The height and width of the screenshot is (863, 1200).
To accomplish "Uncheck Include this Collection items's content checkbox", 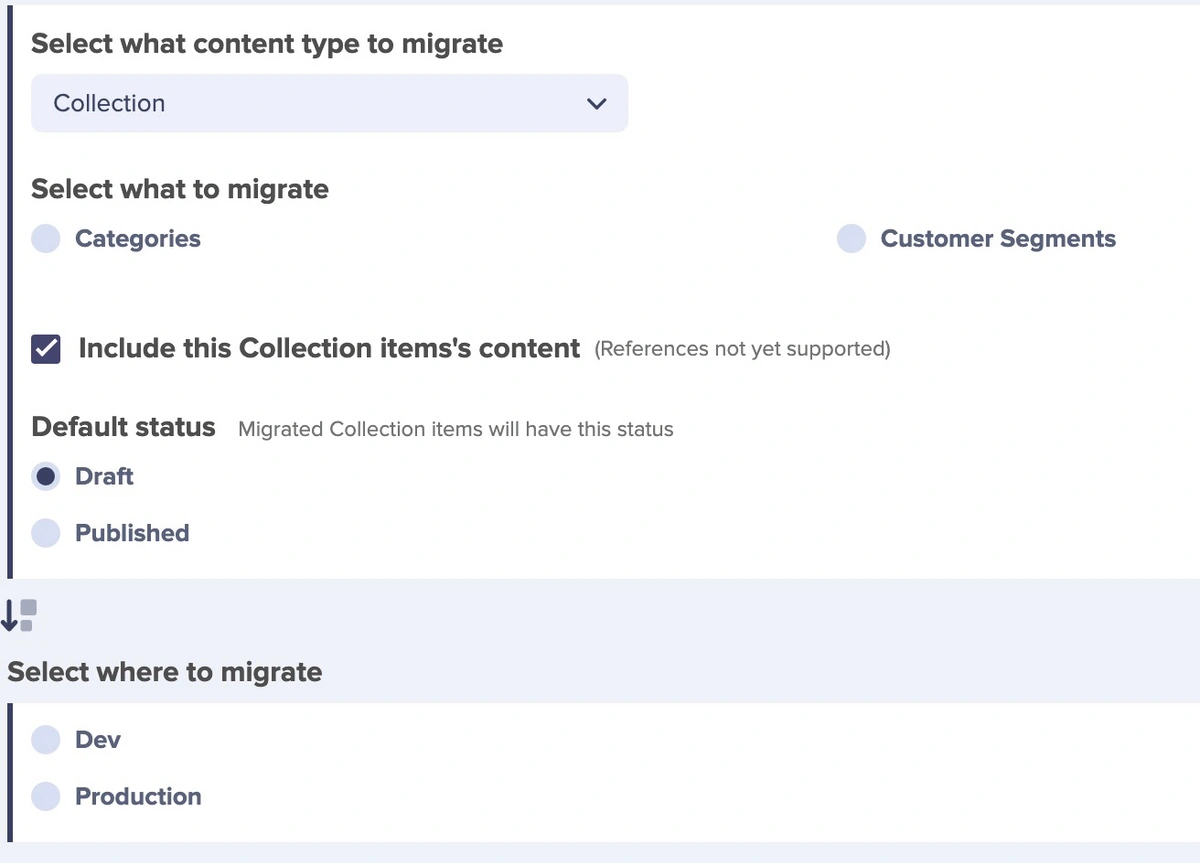I will point(46,349).
